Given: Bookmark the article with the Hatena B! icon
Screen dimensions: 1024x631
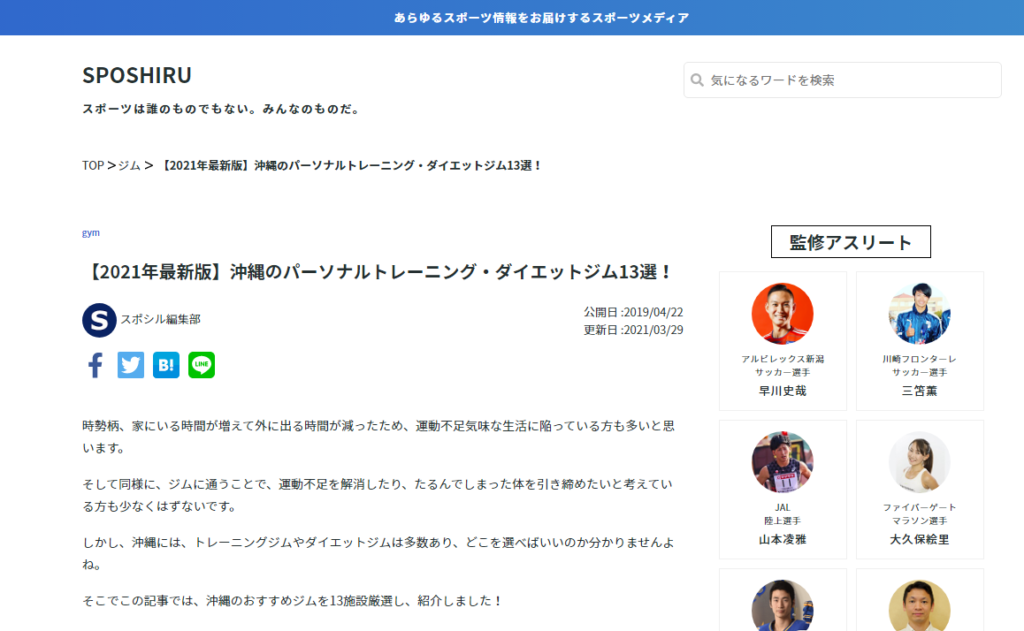Looking at the screenshot, I should 166,365.
